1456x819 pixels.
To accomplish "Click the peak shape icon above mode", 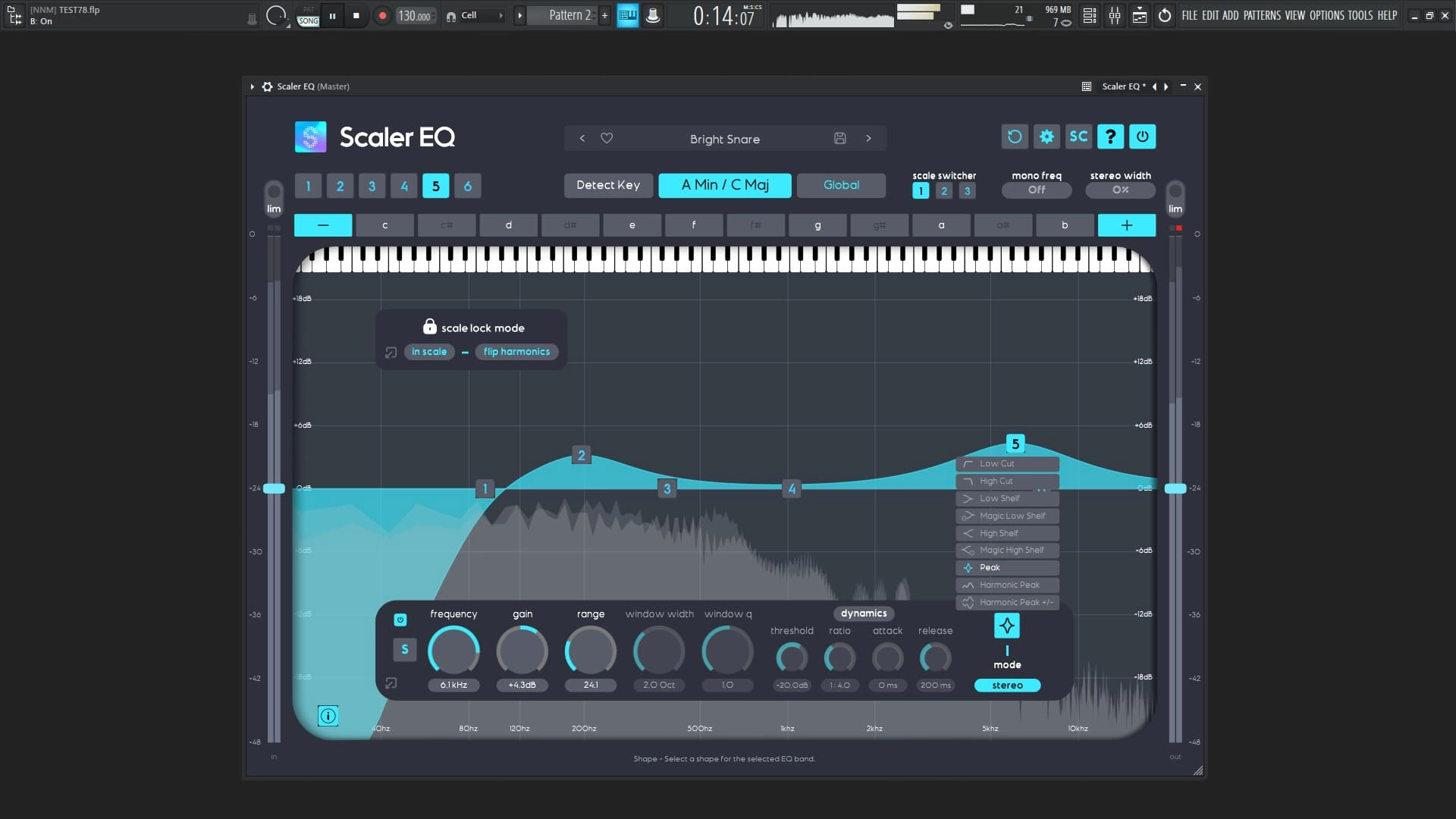I will tap(1007, 626).
